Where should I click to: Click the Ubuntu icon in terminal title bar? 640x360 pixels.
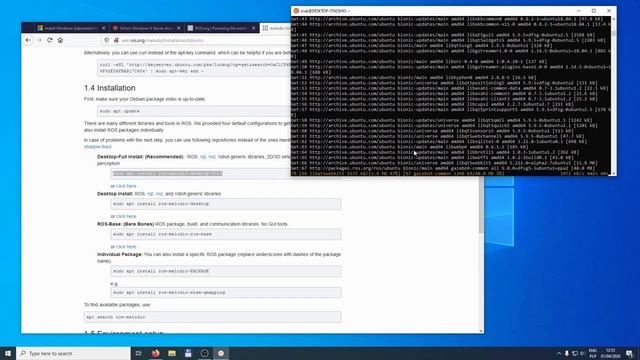pos(296,11)
